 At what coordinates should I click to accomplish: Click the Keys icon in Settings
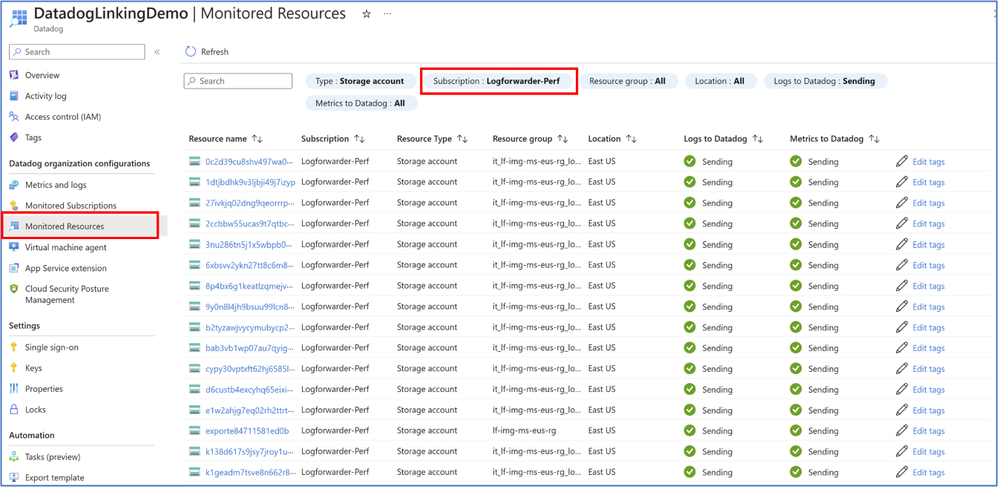[14, 368]
